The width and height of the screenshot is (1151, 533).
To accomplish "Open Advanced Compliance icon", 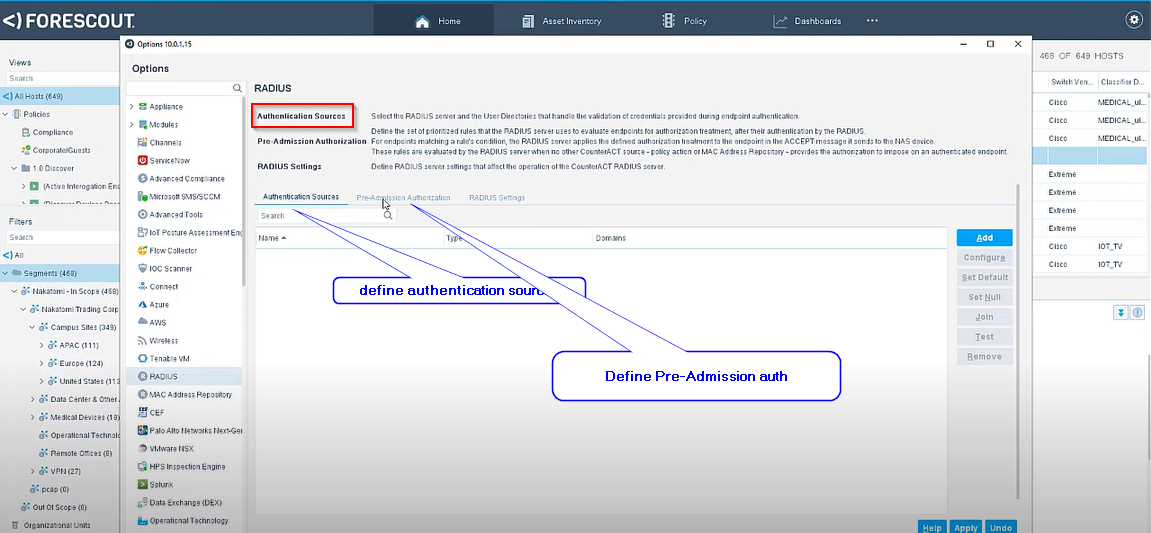I will (142, 178).
